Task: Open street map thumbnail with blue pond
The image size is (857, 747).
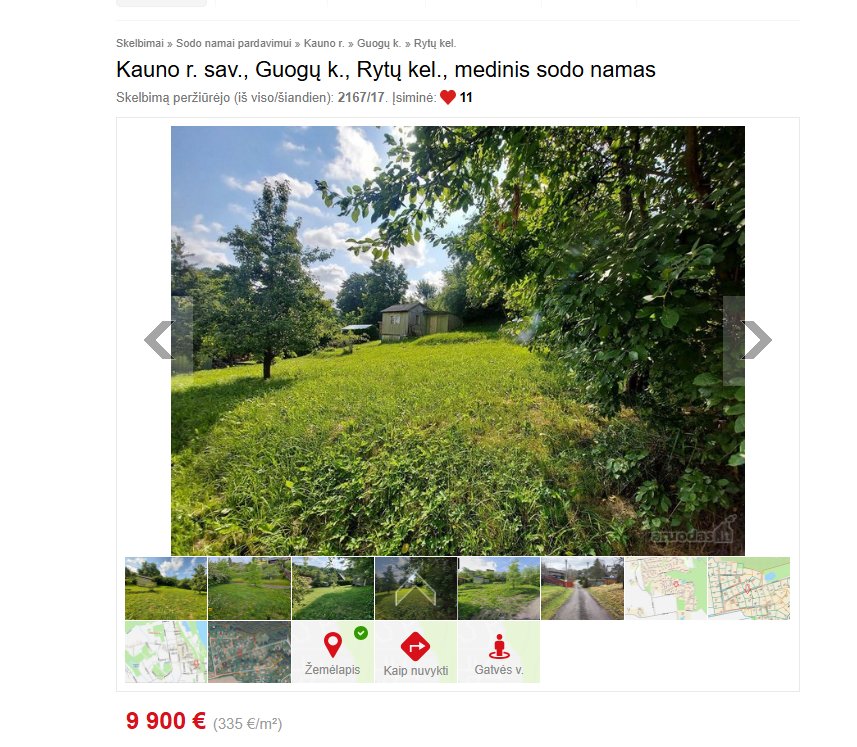Action: click(749, 588)
